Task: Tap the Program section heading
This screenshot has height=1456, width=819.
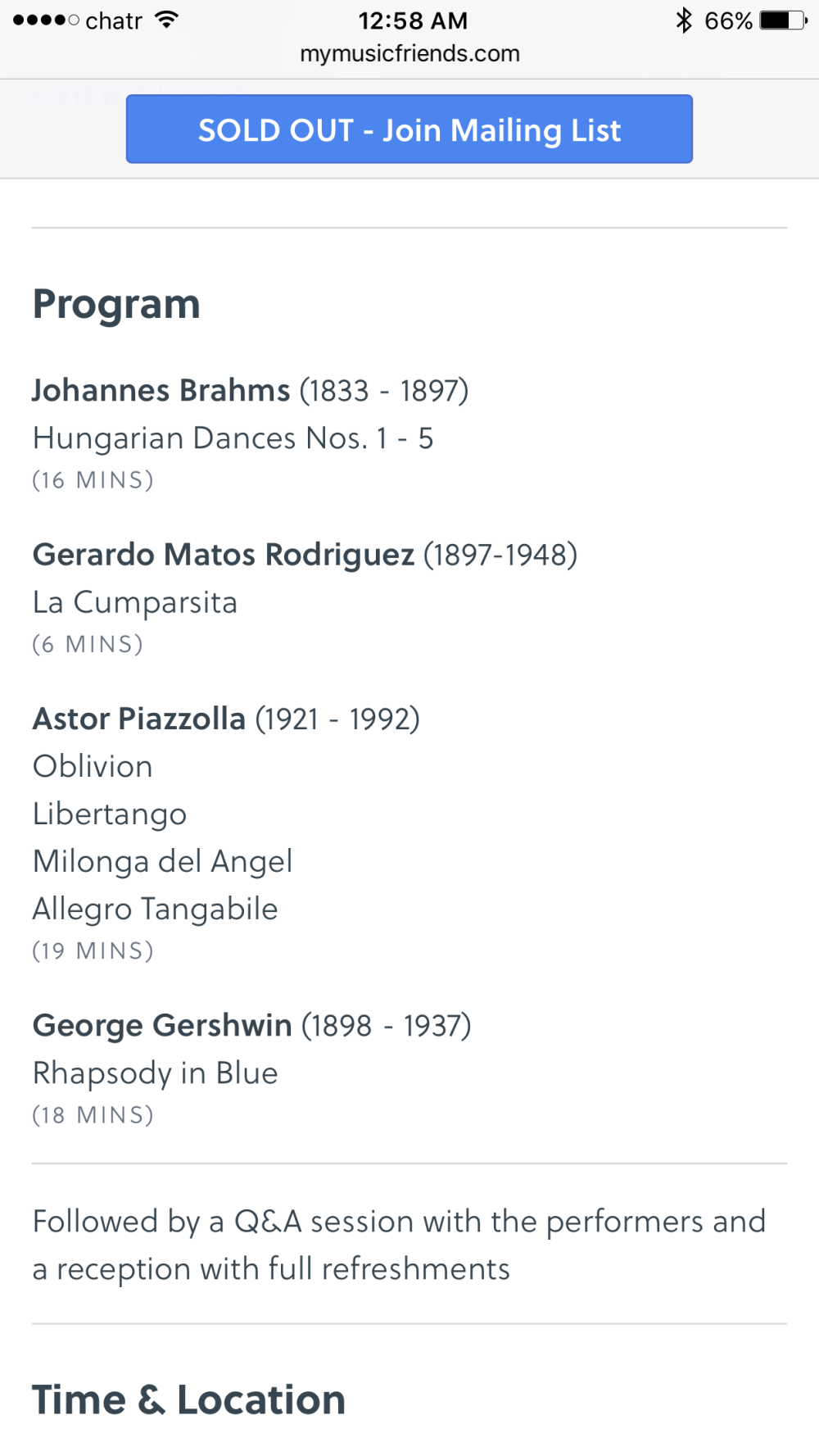Action: [x=116, y=305]
